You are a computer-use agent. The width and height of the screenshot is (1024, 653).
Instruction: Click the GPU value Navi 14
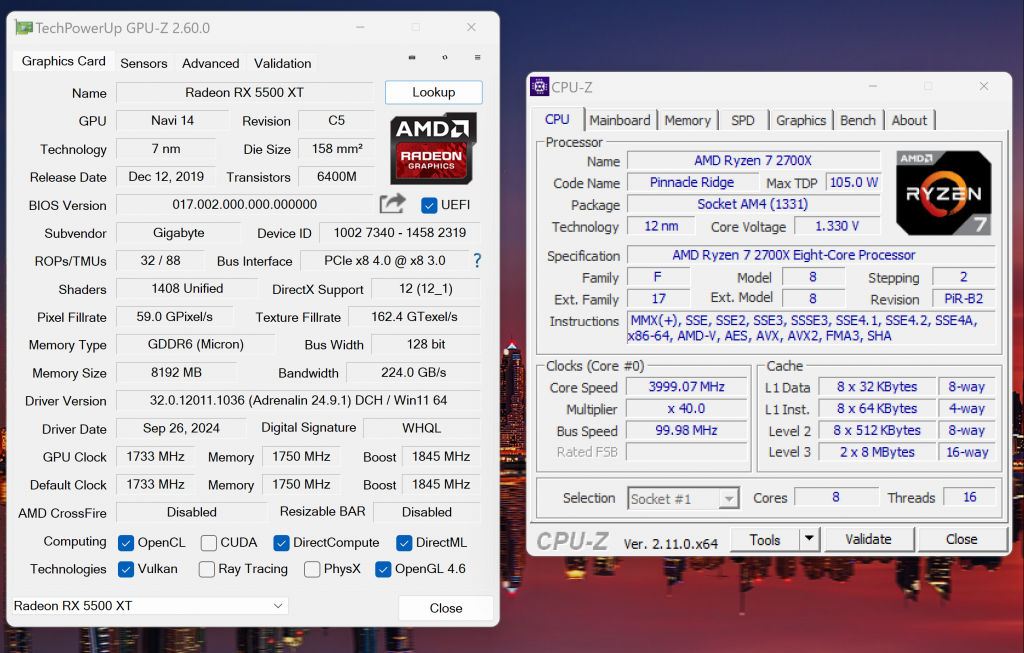pyautogui.click(x=172, y=121)
